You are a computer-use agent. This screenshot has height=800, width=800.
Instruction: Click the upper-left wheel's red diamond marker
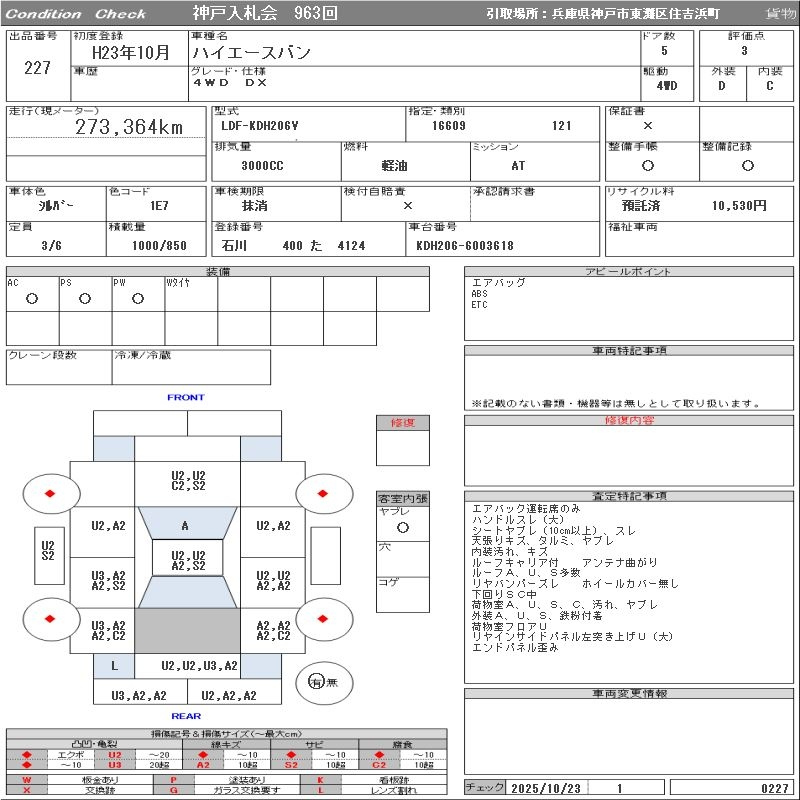click(49, 493)
